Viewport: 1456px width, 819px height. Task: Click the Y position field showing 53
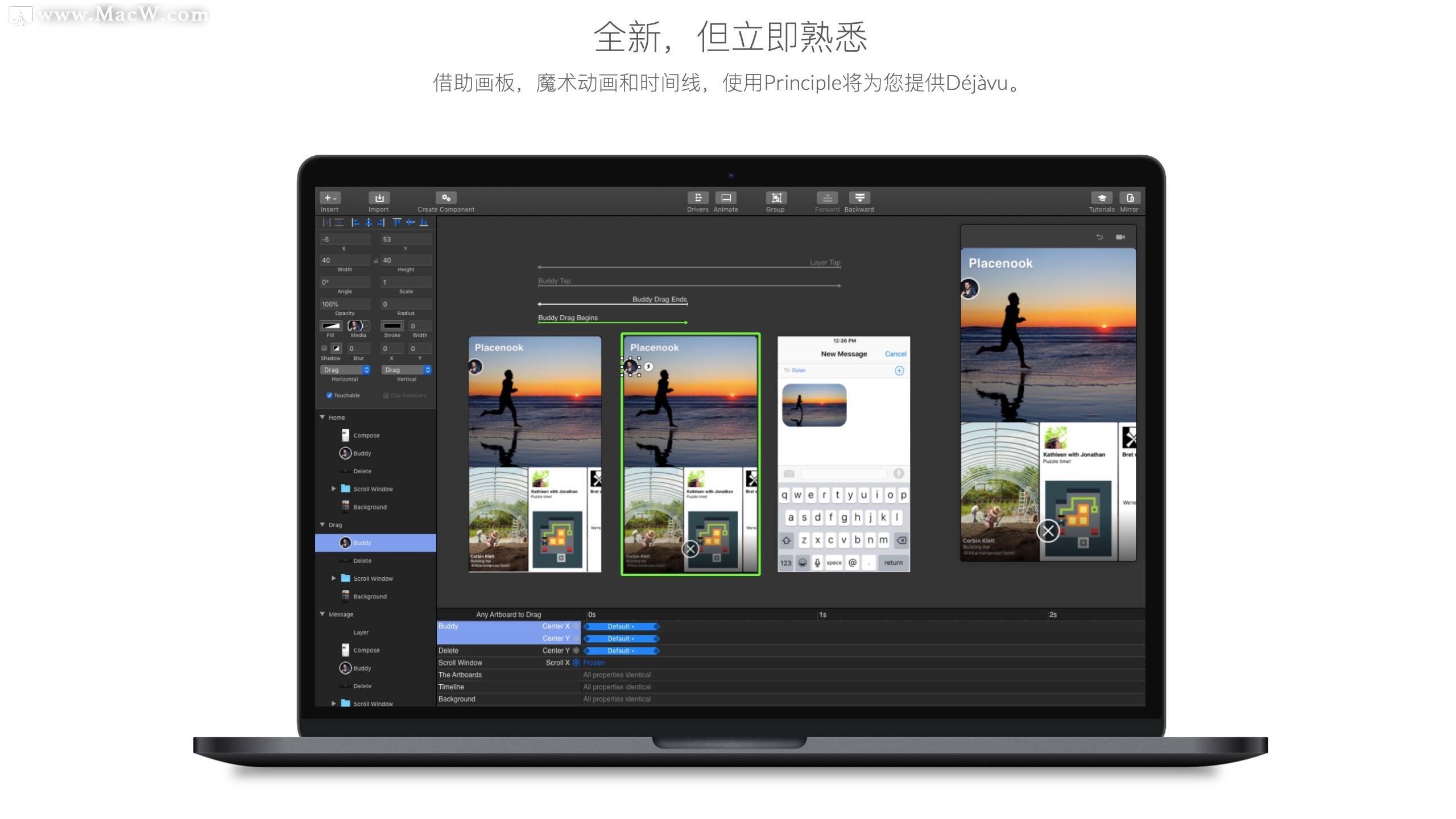406,239
